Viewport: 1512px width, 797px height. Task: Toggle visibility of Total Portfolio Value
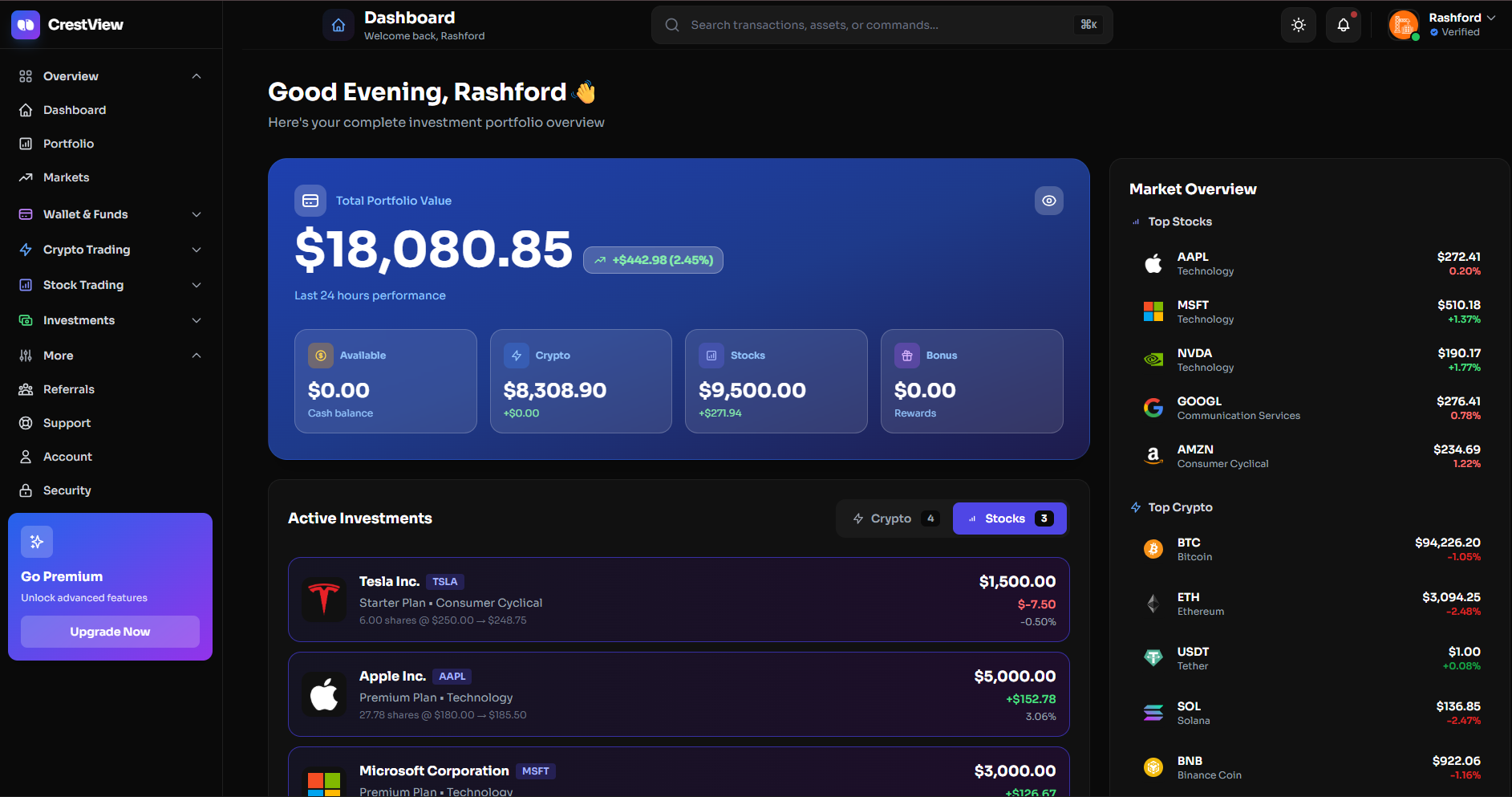[x=1048, y=201]
